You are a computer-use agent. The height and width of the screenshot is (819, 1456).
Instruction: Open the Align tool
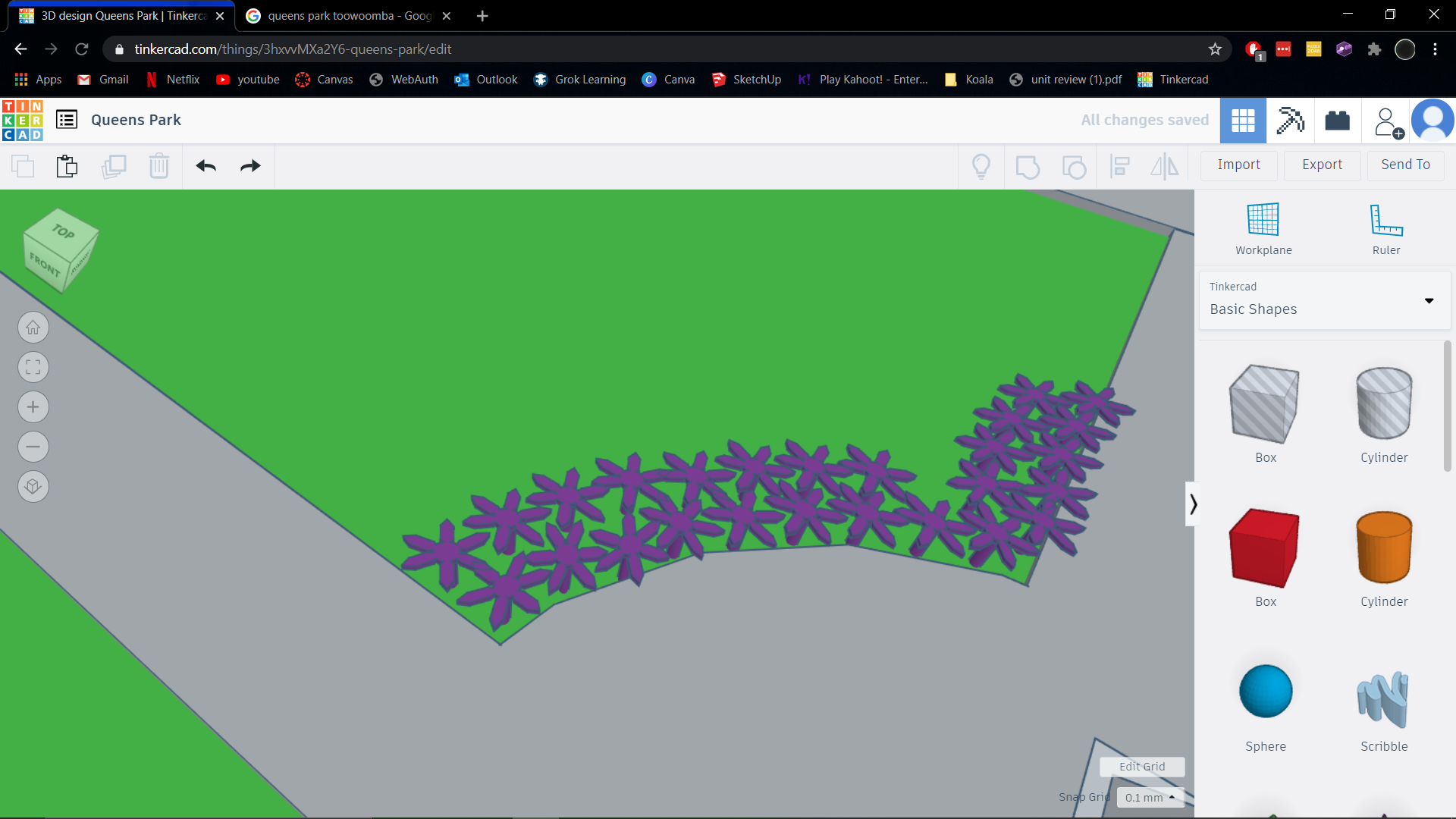(x=1120, y=166)
